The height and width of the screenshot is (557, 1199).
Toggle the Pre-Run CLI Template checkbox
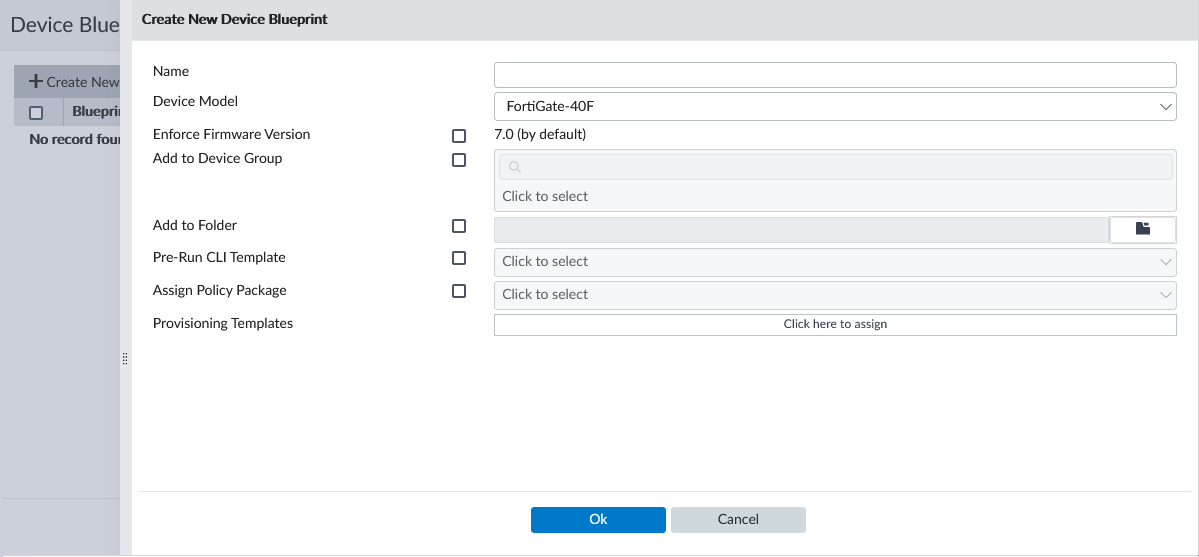click(x=459, y=258)
